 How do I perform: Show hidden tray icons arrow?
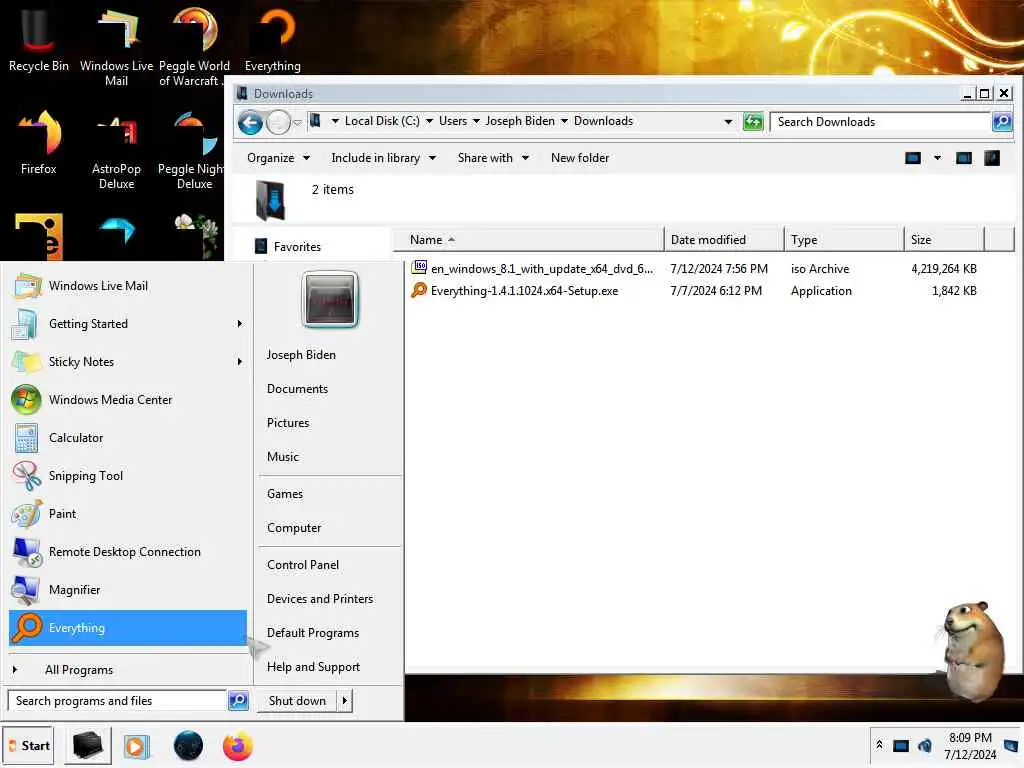click(x=879, y=744)
